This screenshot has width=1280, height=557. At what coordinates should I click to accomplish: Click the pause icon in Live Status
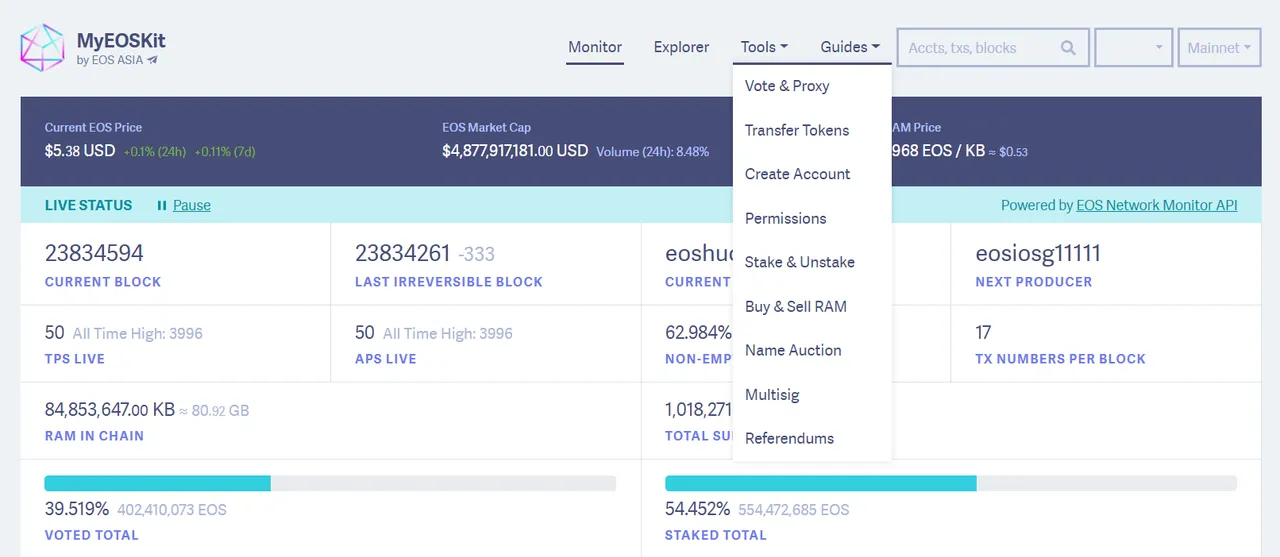pyautogui.click(x=161, y=205)
